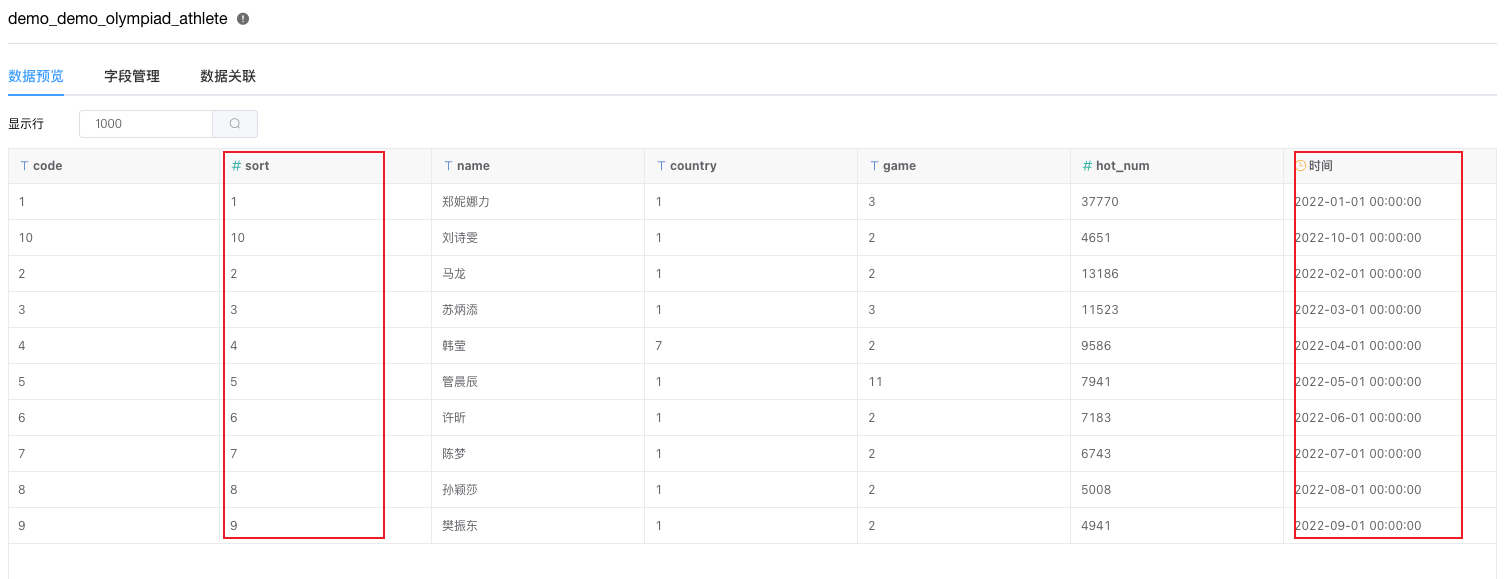The width and height of the screenshot is (1505, 579).
Task: Click the search magnifier next to row limit input
Action: 234,123
